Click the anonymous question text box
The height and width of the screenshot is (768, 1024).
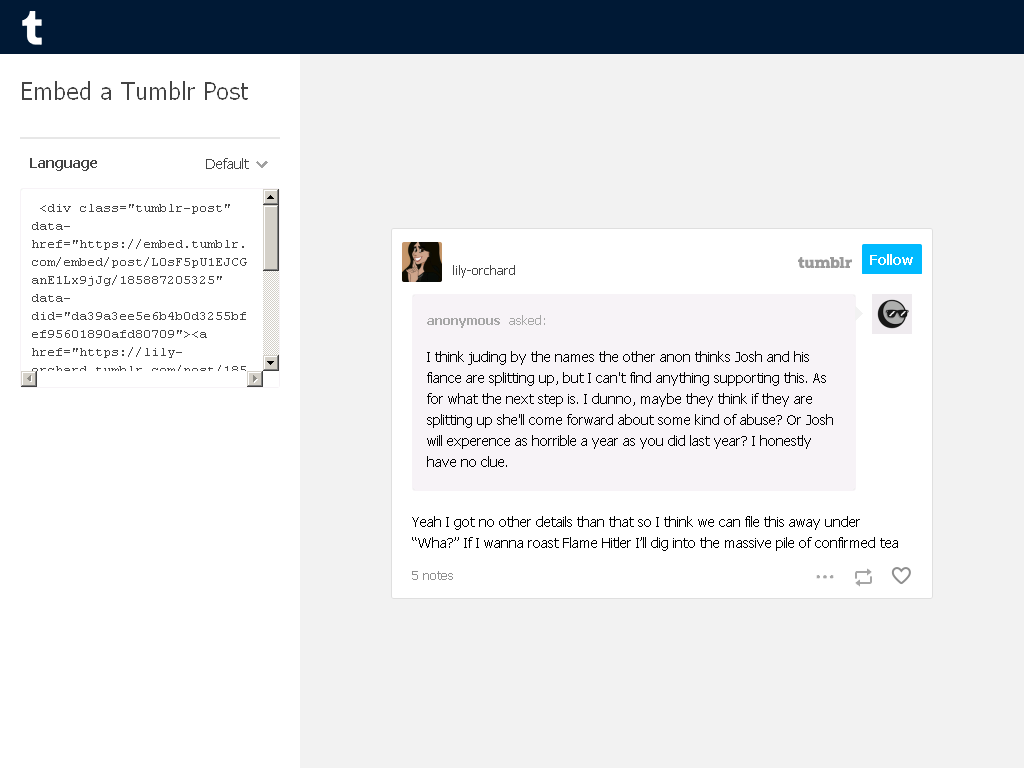(633, 392)
